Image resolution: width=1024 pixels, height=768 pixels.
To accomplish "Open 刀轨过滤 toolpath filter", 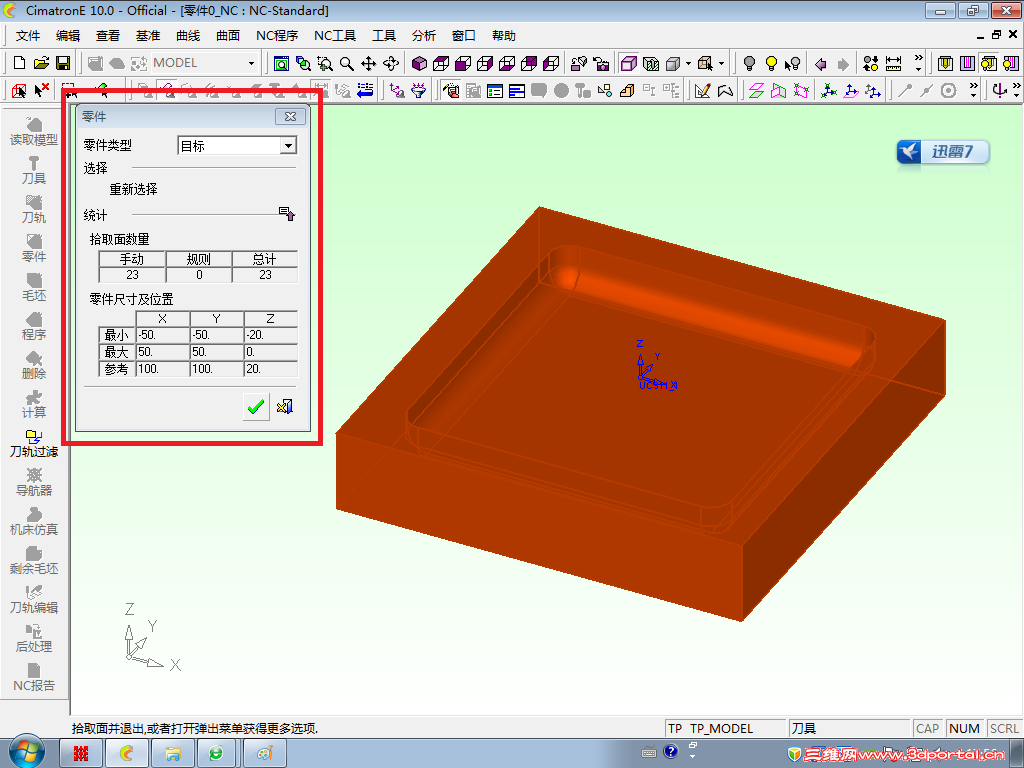I will tap(34, 443).
